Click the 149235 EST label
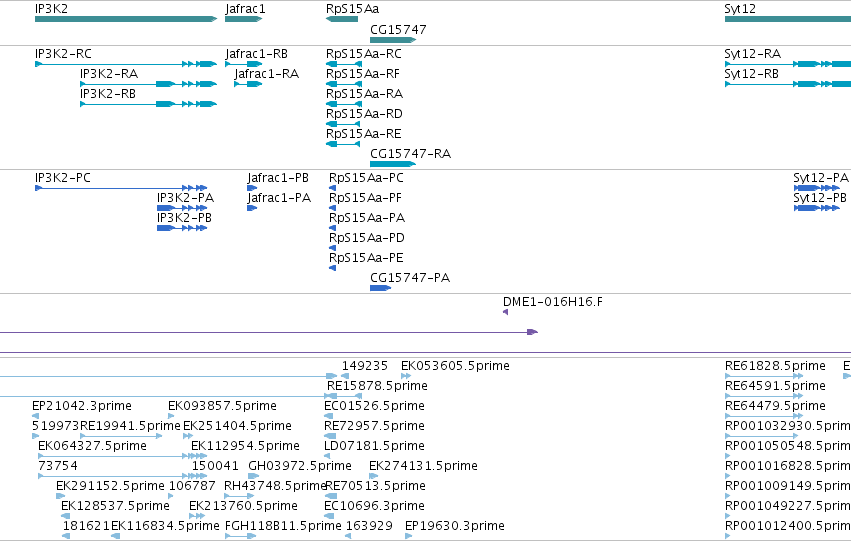851x541 pixels. (365, 366)
